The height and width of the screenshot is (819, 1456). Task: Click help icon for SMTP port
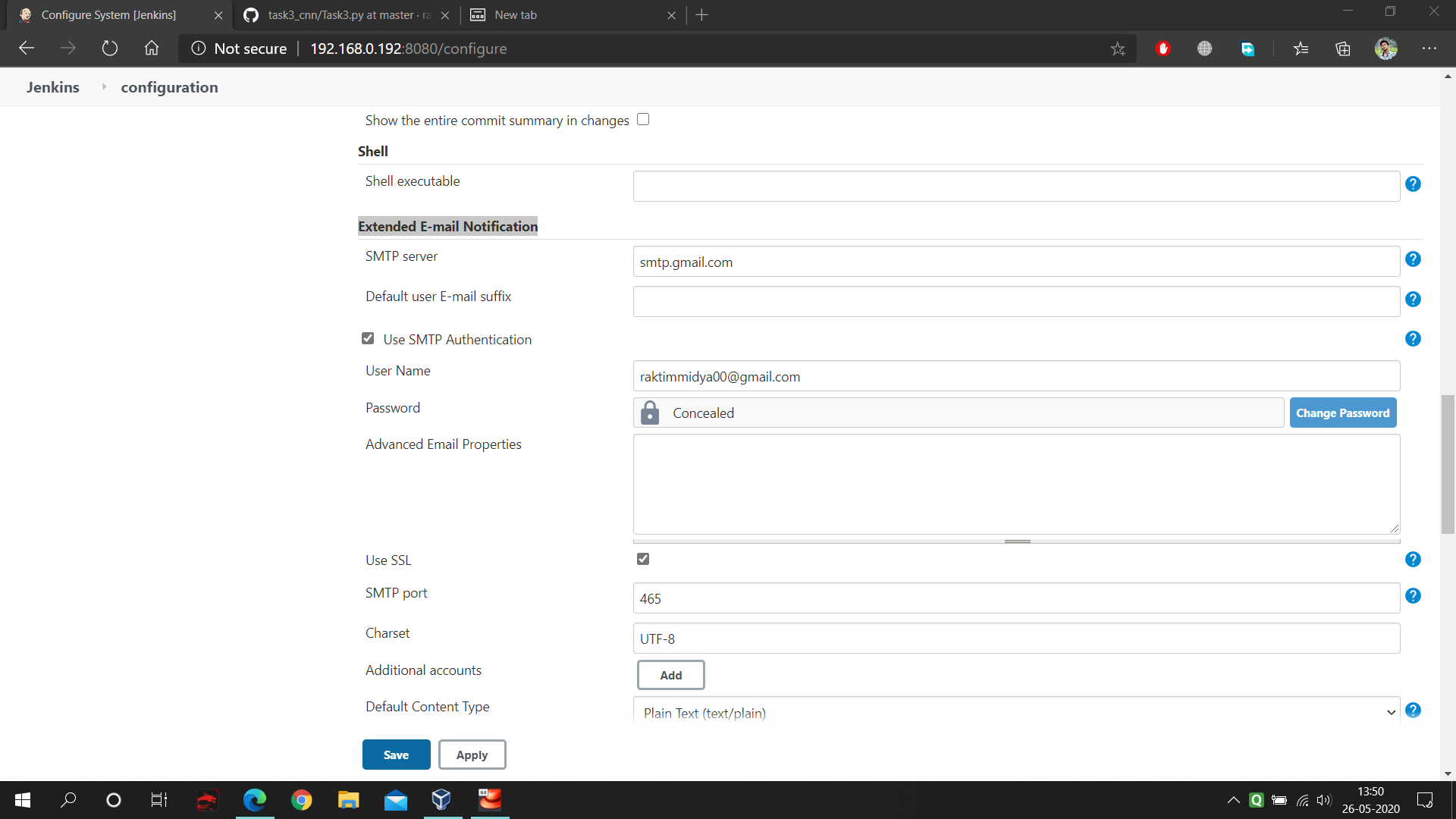coord(1413,596)
